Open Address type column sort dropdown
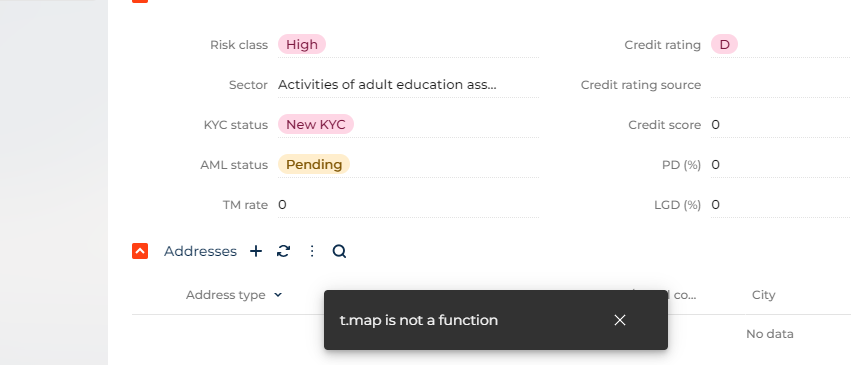The width and height of the screenshot is (851, 365). [x=278, y=295]
